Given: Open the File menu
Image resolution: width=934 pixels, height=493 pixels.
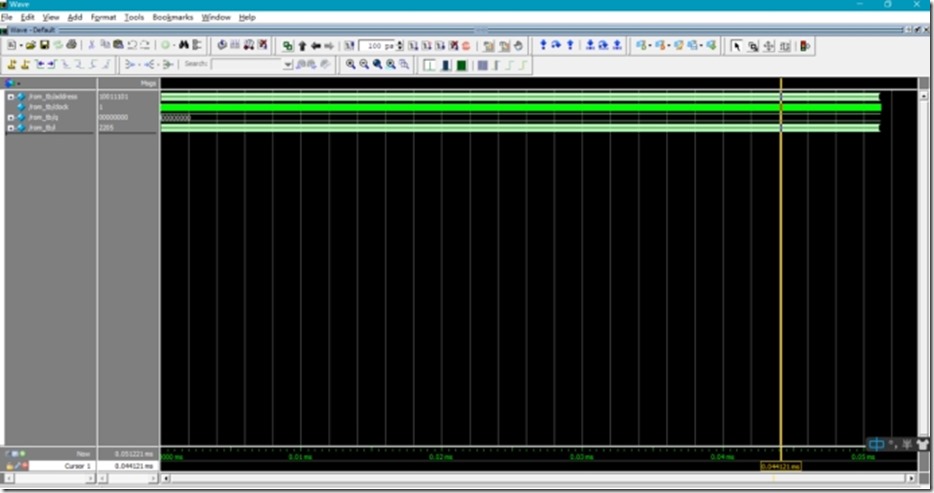Looking at the screenshot, I should click(7, 17).
